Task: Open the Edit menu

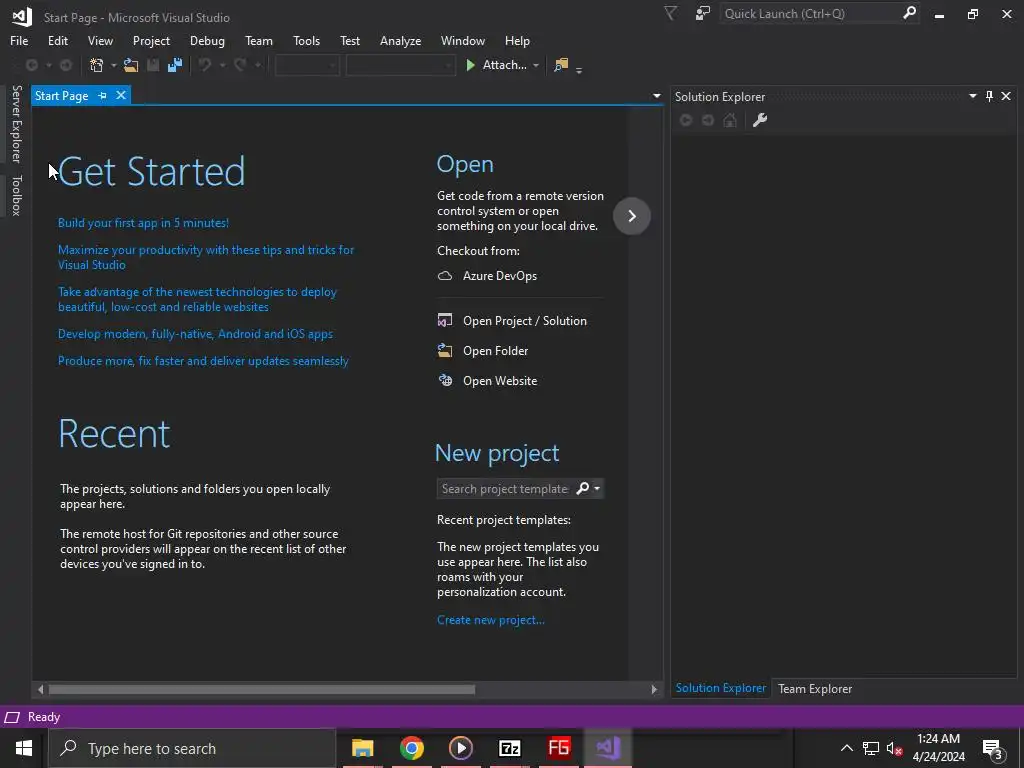Action: point(57,40)
